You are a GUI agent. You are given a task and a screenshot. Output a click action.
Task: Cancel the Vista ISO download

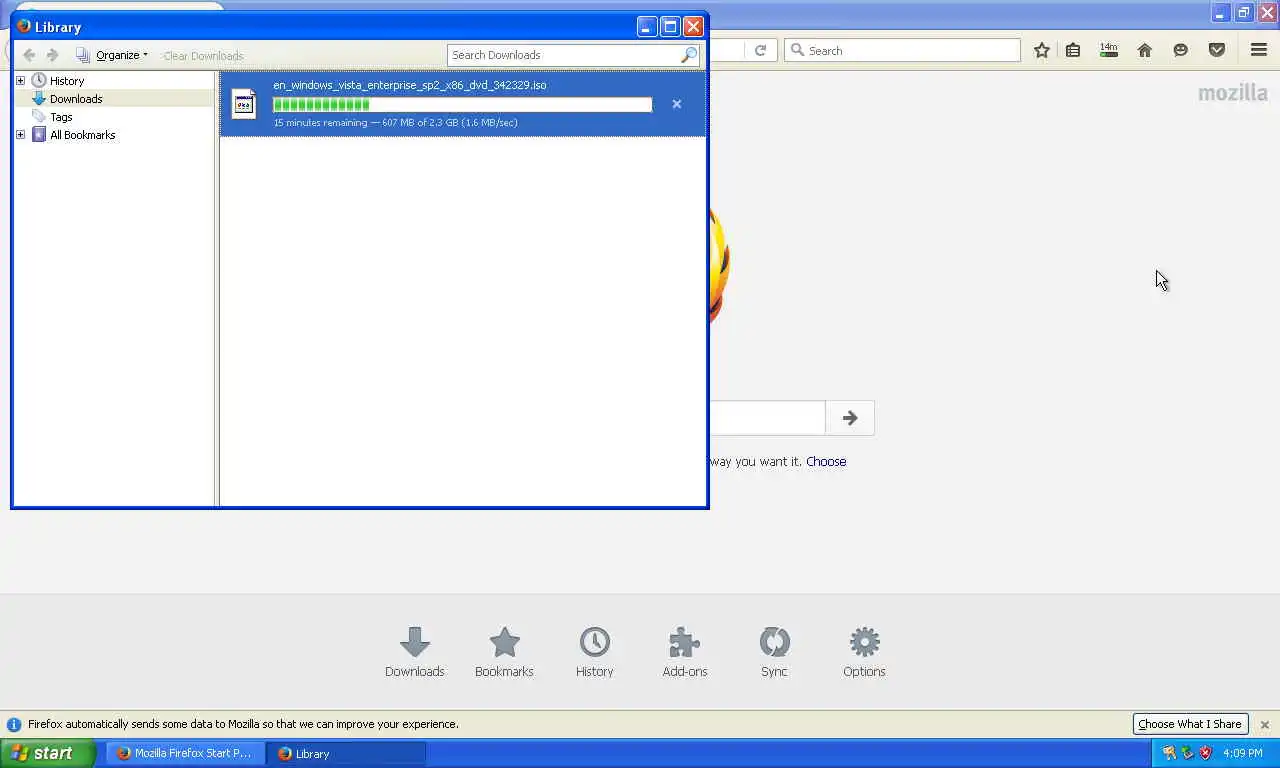[x=676, y=104]
